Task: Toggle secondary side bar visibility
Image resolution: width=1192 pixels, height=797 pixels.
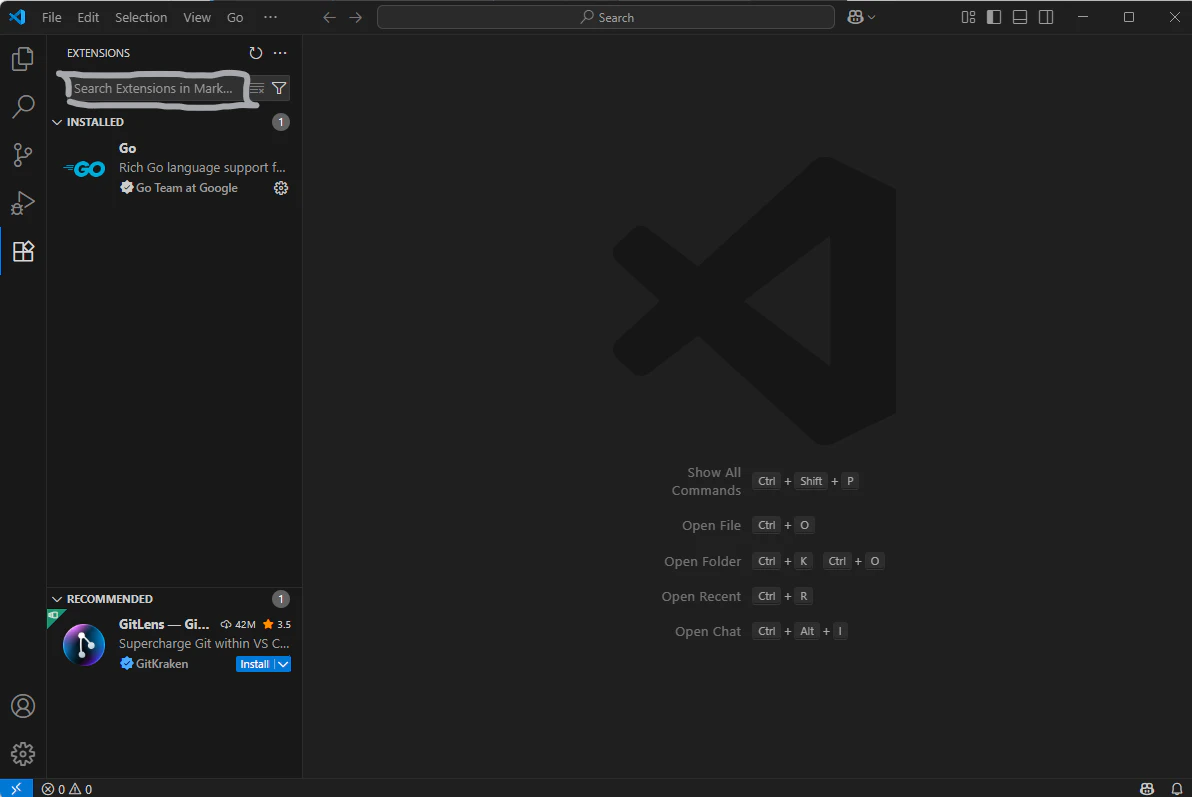Action: tap(1046, 17)
